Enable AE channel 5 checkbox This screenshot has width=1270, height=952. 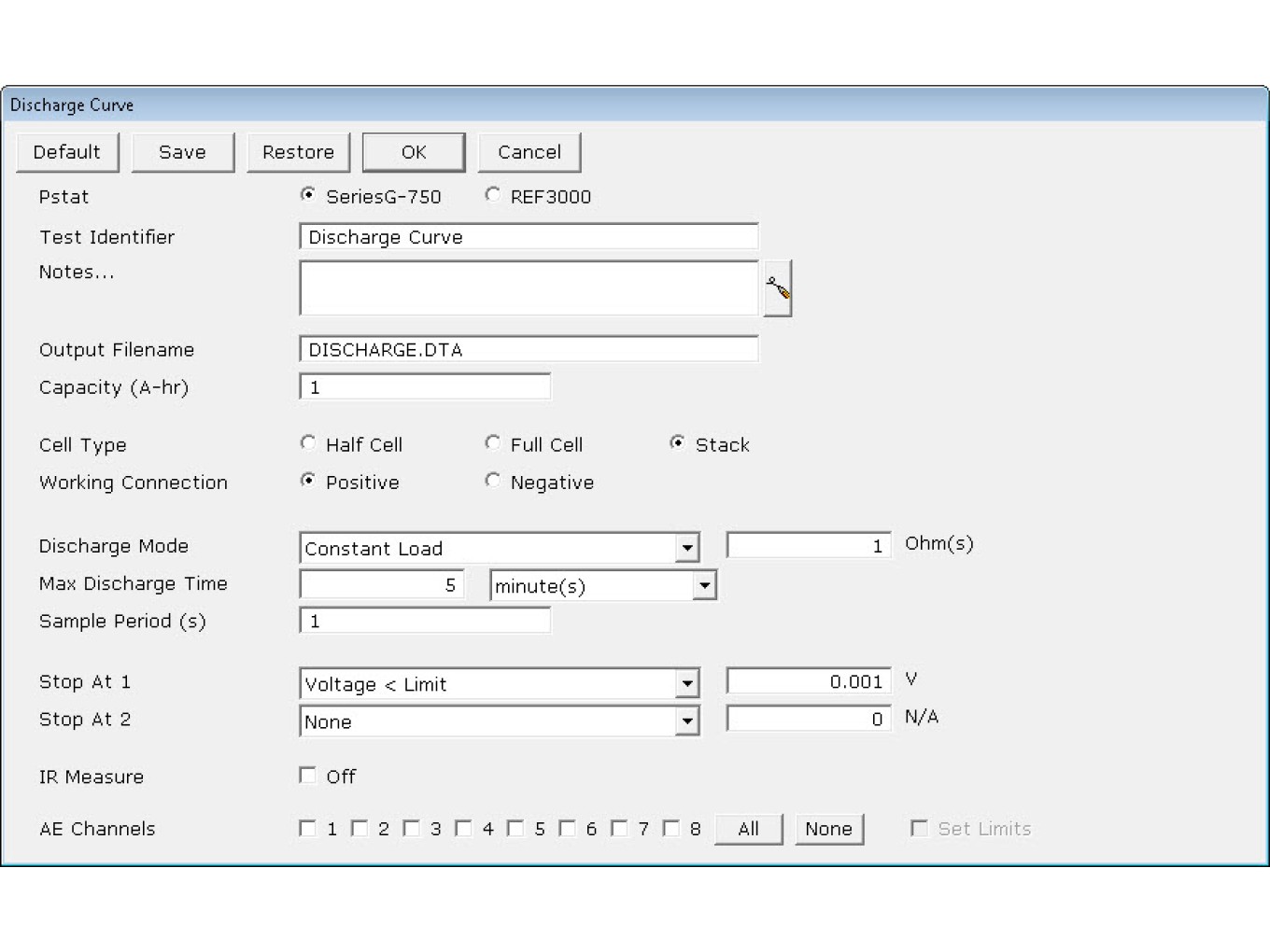[515, 828]
